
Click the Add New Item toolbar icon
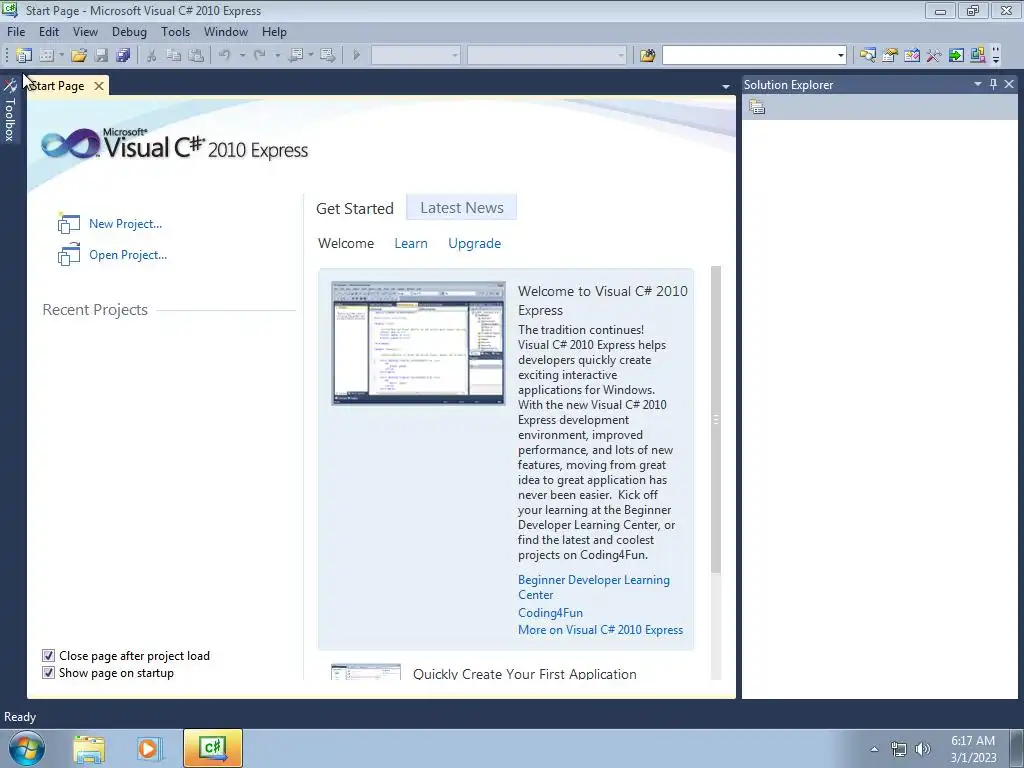(x=46, y=56)
